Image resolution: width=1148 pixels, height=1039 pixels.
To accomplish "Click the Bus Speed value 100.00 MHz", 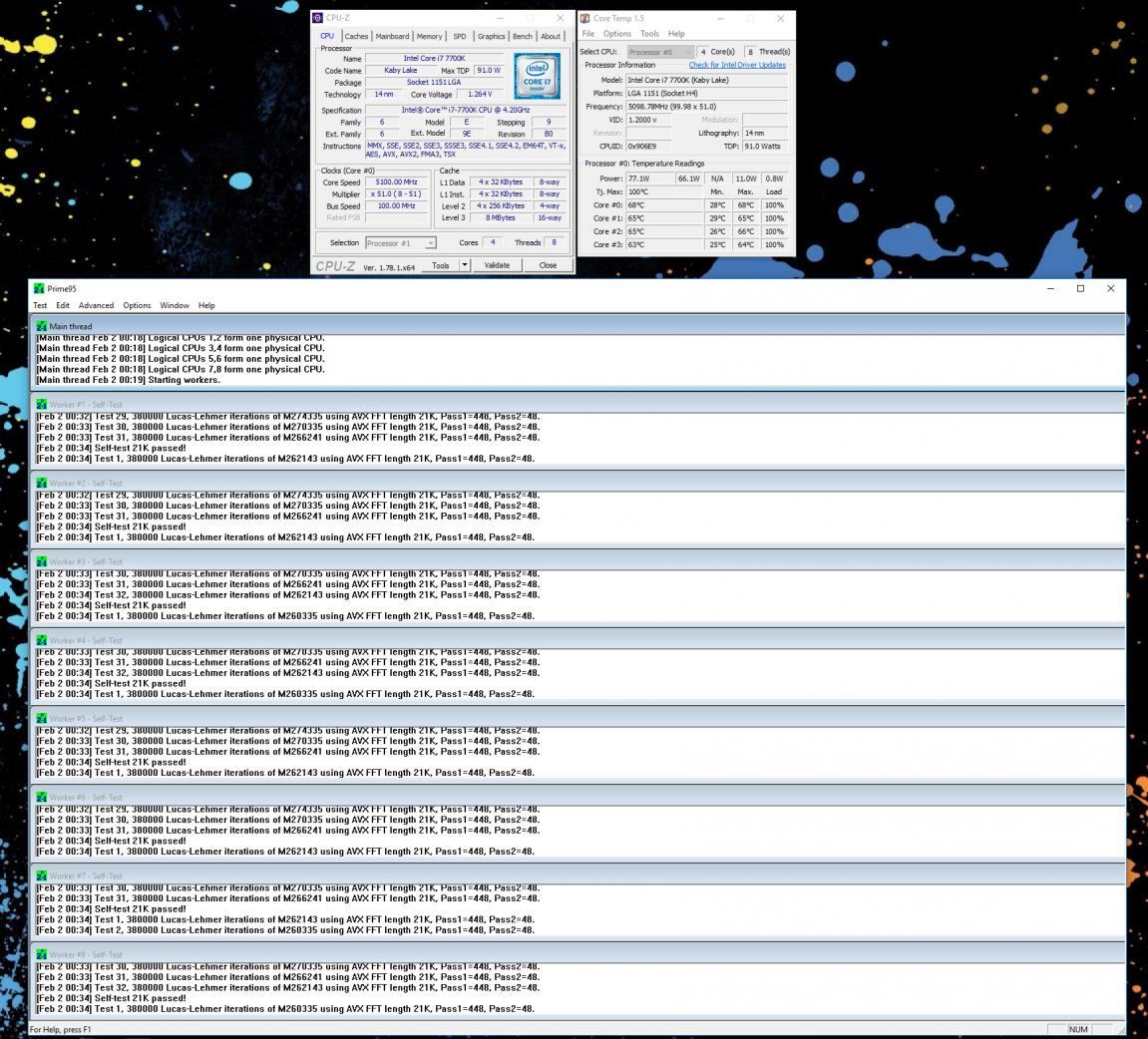I will tap(396, 205).
